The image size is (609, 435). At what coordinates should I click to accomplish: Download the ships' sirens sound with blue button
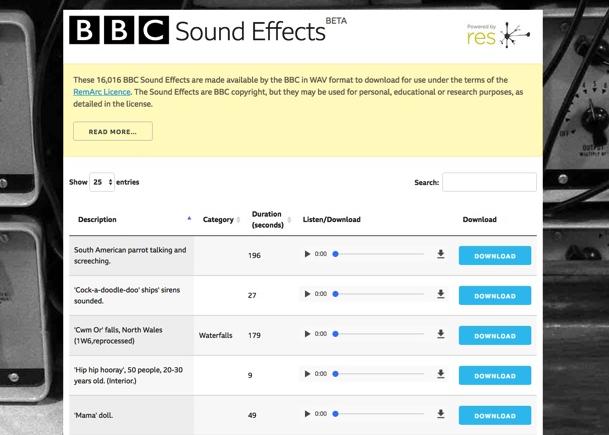click(495, 296)
